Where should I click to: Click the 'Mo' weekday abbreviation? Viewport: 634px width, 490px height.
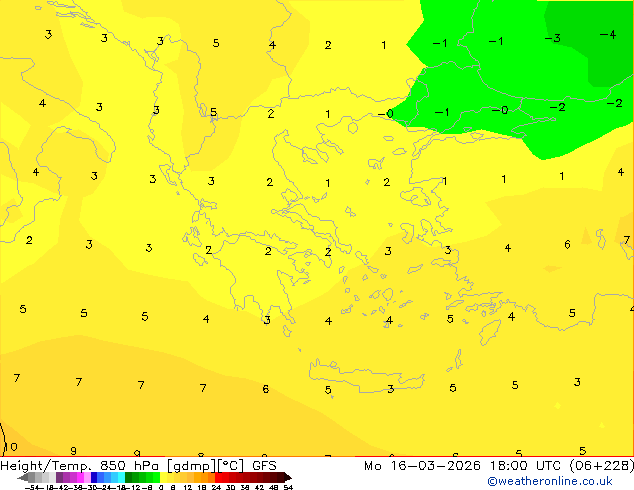[372, 465]
